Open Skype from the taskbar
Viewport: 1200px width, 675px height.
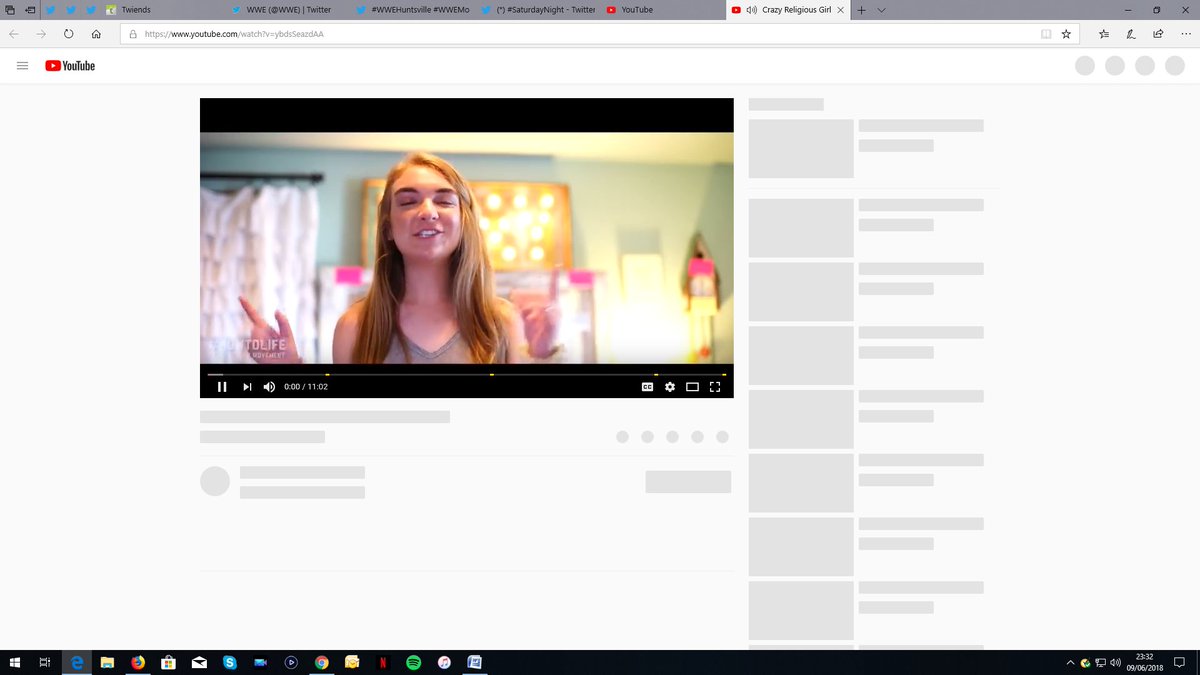tap(230, 662)
